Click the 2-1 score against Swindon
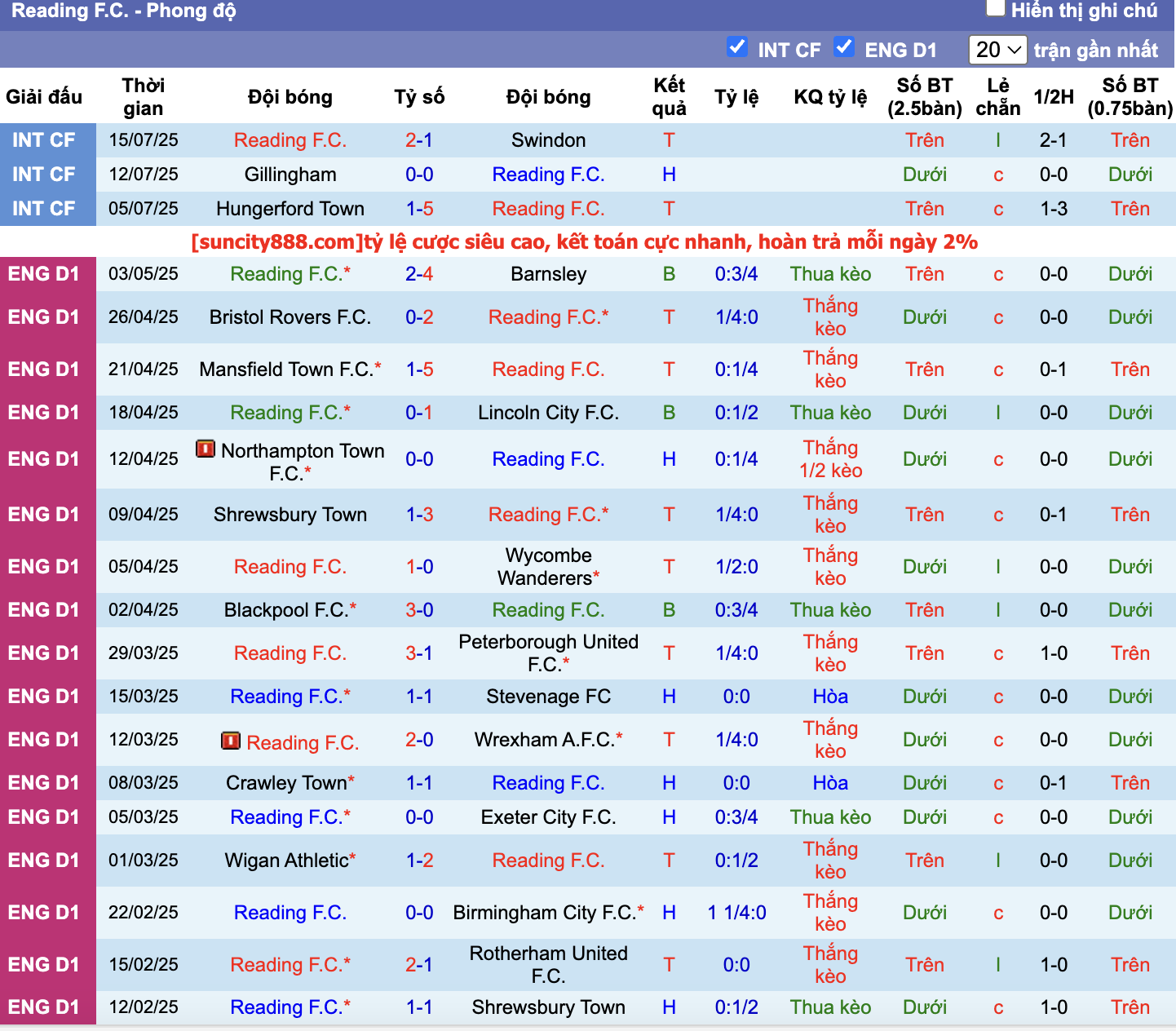Image resolution: width=1176 pixels, height=1031 pixels. 419,140
